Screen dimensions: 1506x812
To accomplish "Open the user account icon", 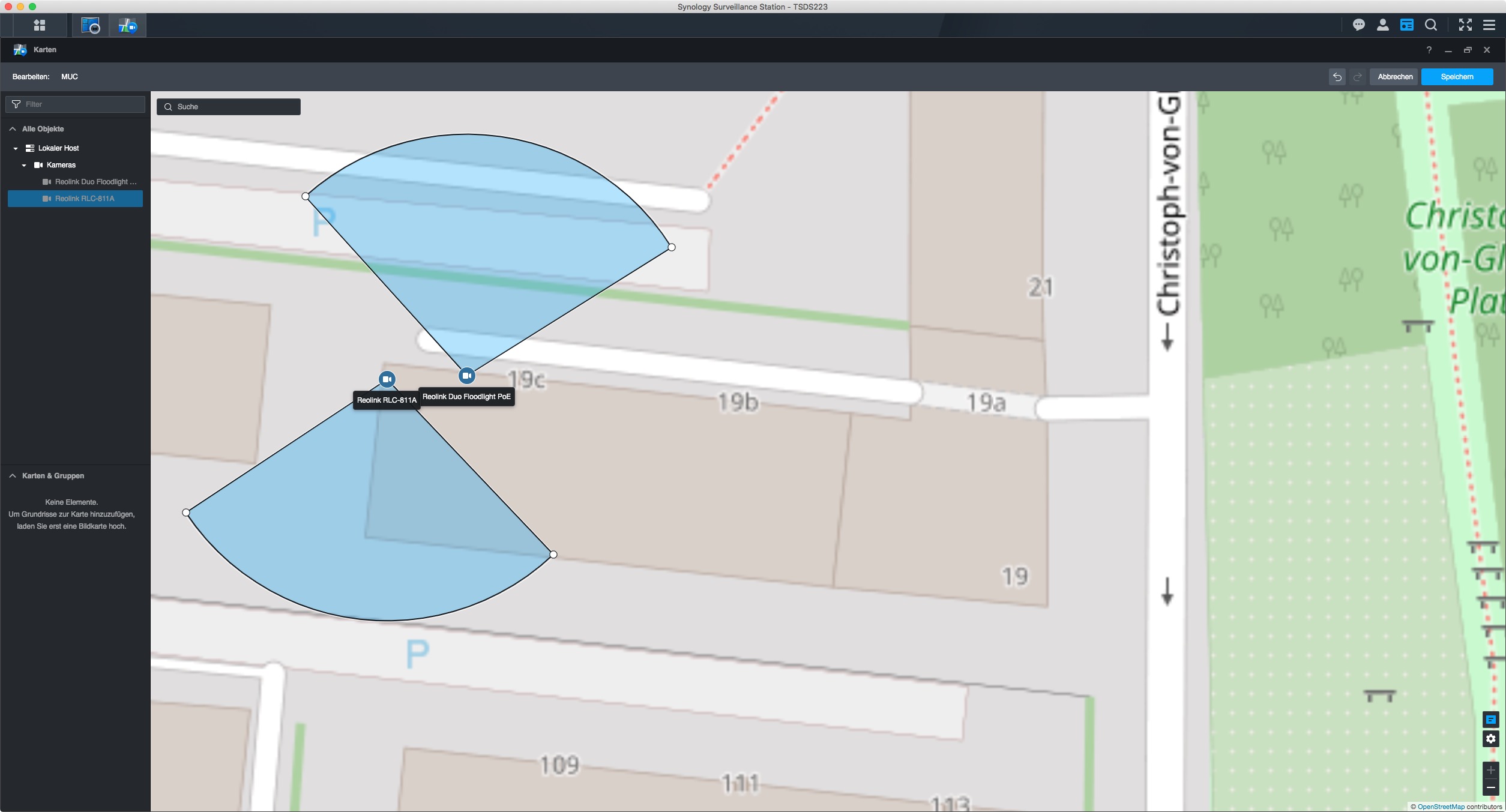I will [x=1383, y=25].
